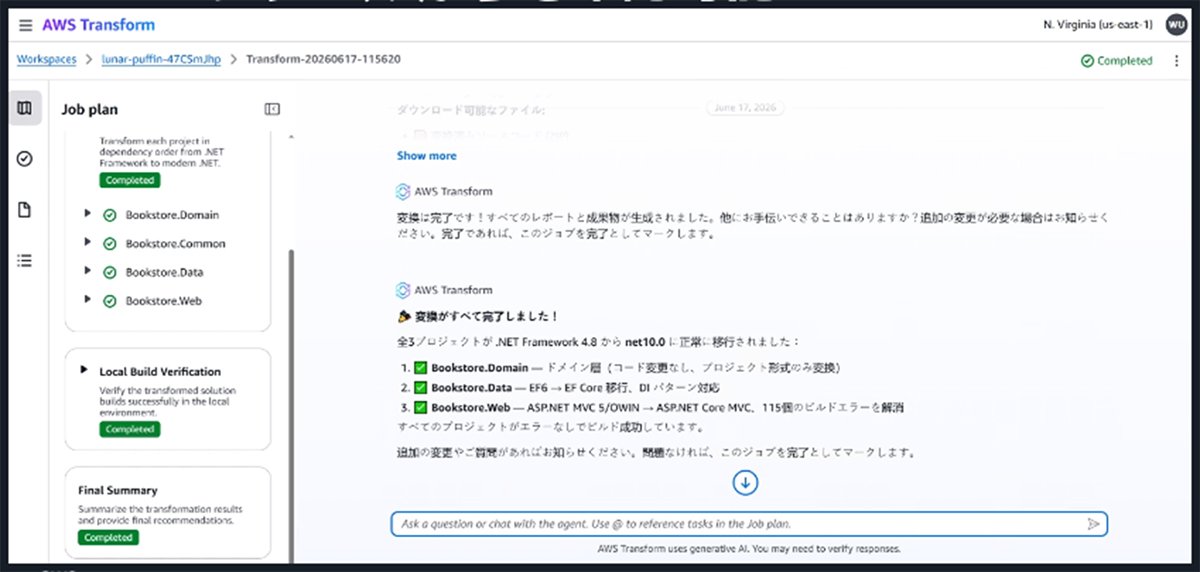Click Transform-20260617-115620 breadcrumb text

coord(323,59)
